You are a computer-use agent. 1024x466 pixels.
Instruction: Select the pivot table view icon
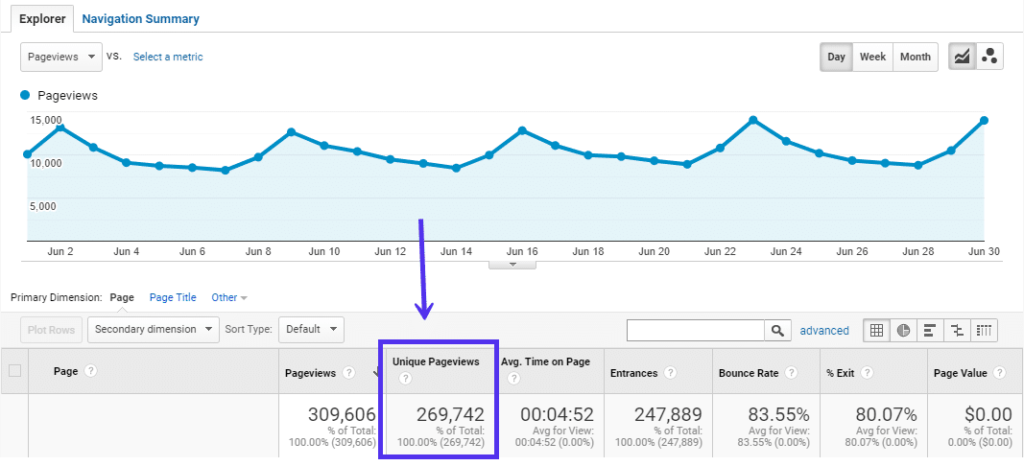984,330
